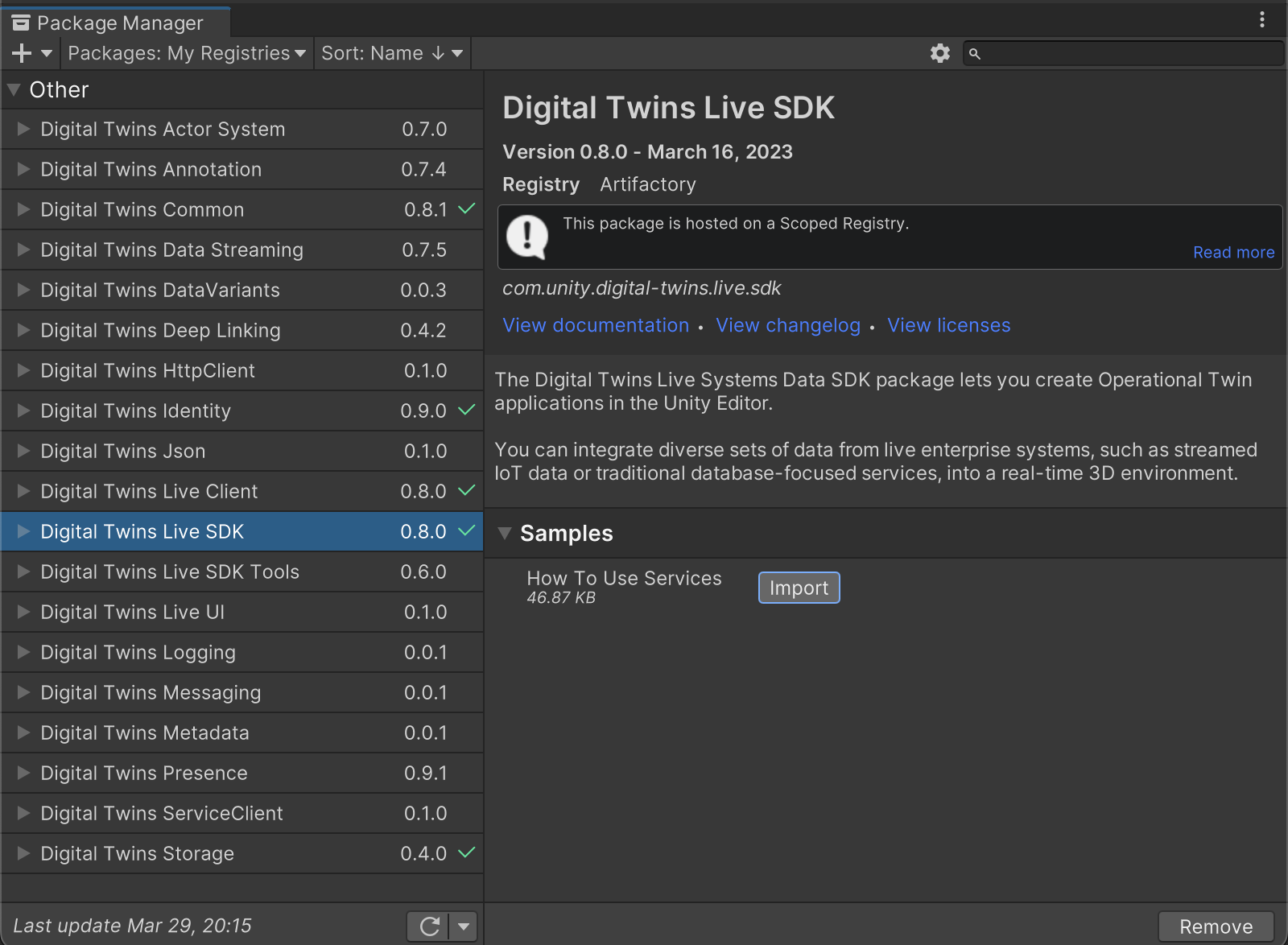Click the search magnifier icon
The image size is (1288, 945).
(x=975, y=54)
